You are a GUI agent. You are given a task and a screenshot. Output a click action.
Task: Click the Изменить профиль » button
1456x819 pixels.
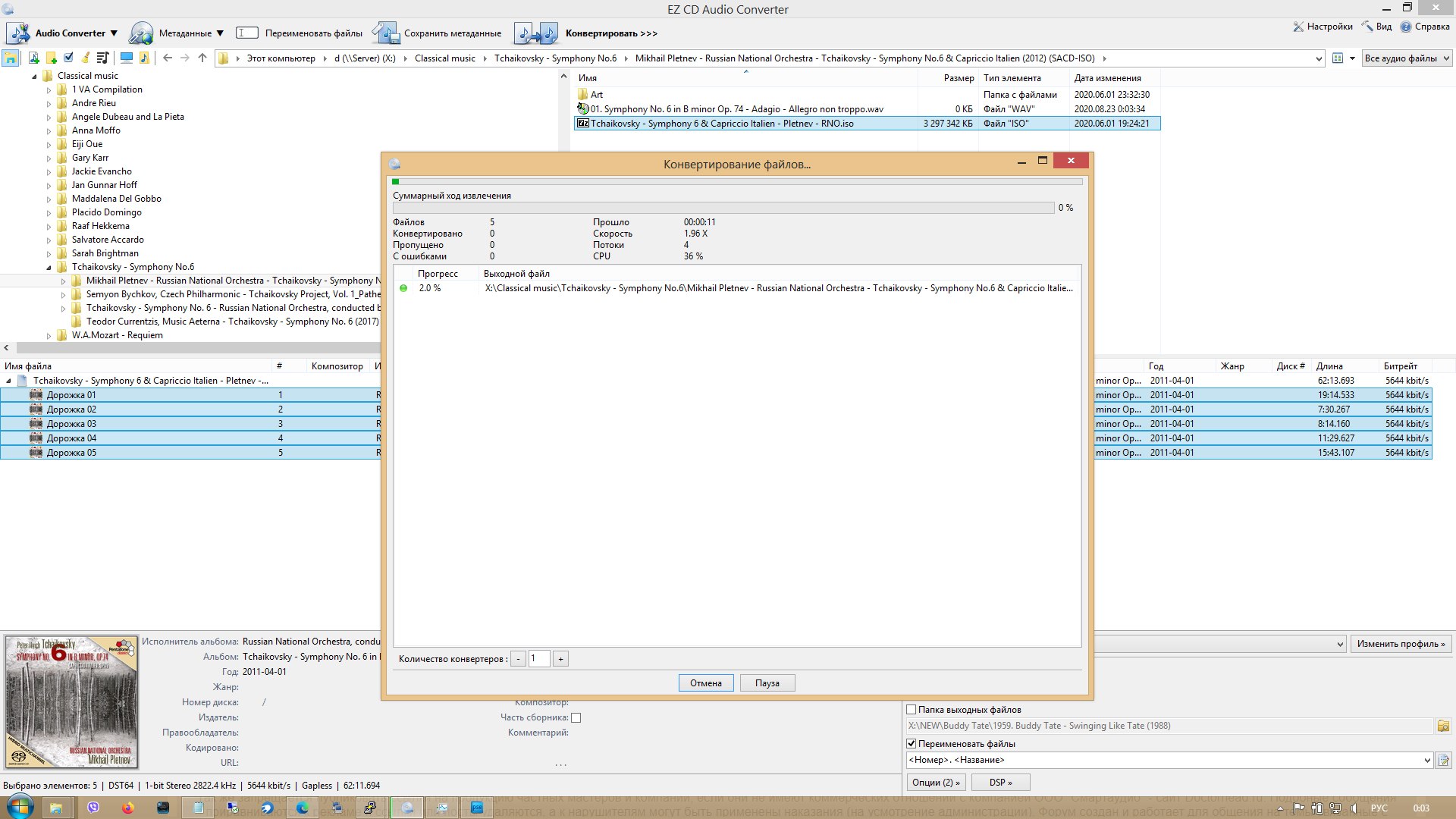1401,644
